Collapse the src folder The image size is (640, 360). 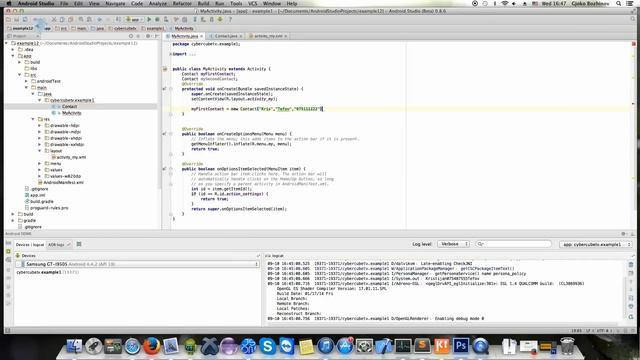coord(20,75)
